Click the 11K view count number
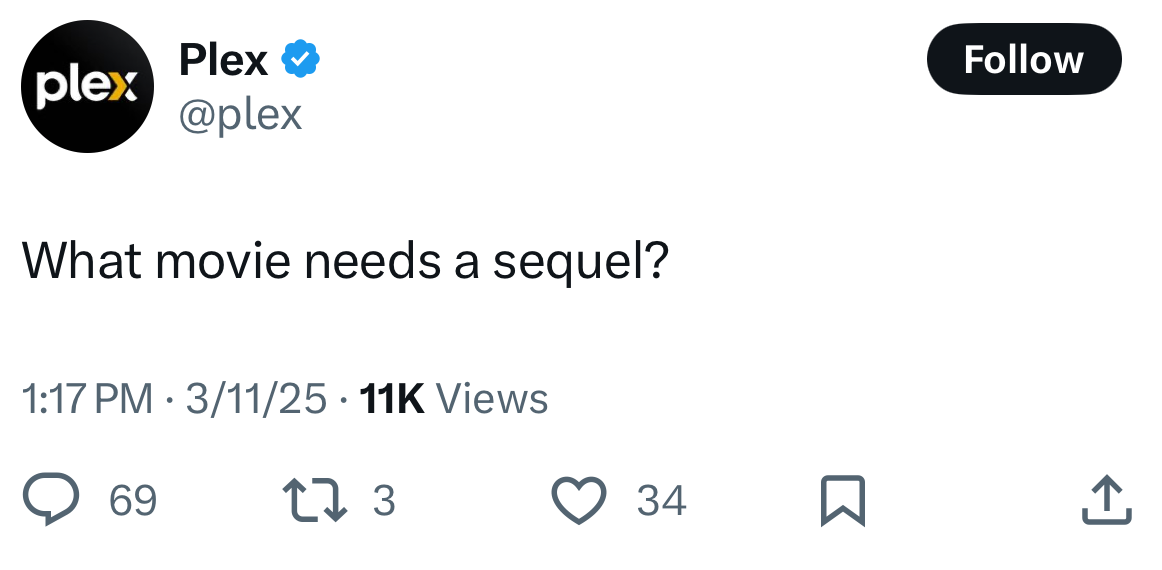The image size is (1162, 570). coord(391,399)
